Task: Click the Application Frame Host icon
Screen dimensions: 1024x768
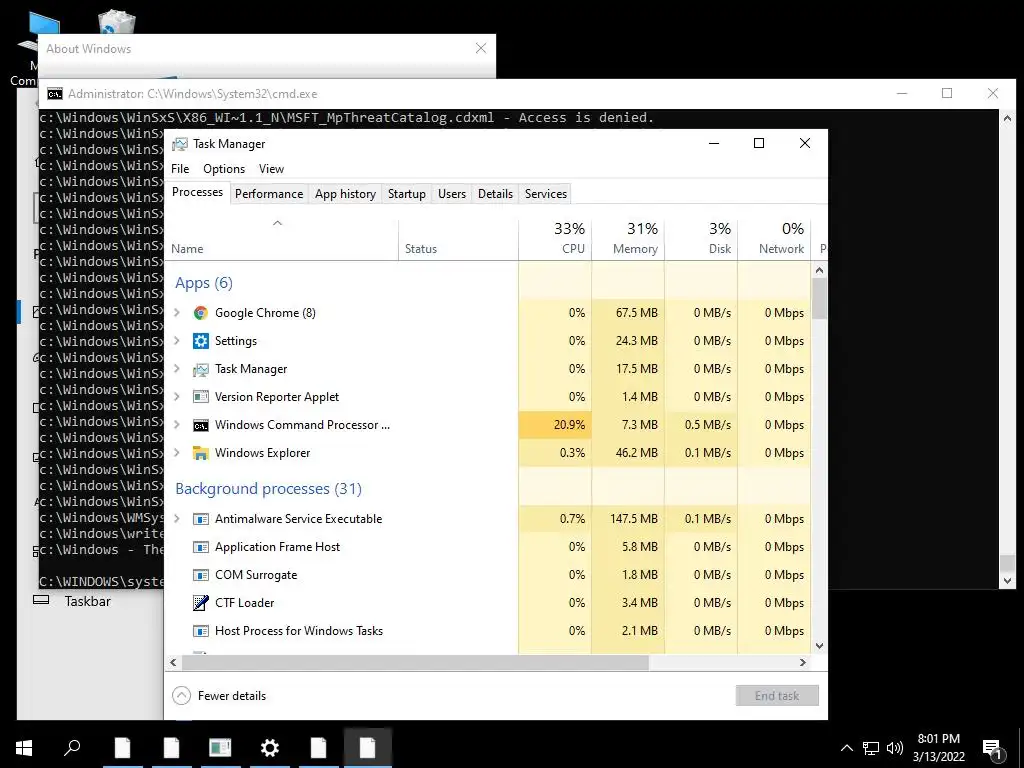Action: pos(200,547)
